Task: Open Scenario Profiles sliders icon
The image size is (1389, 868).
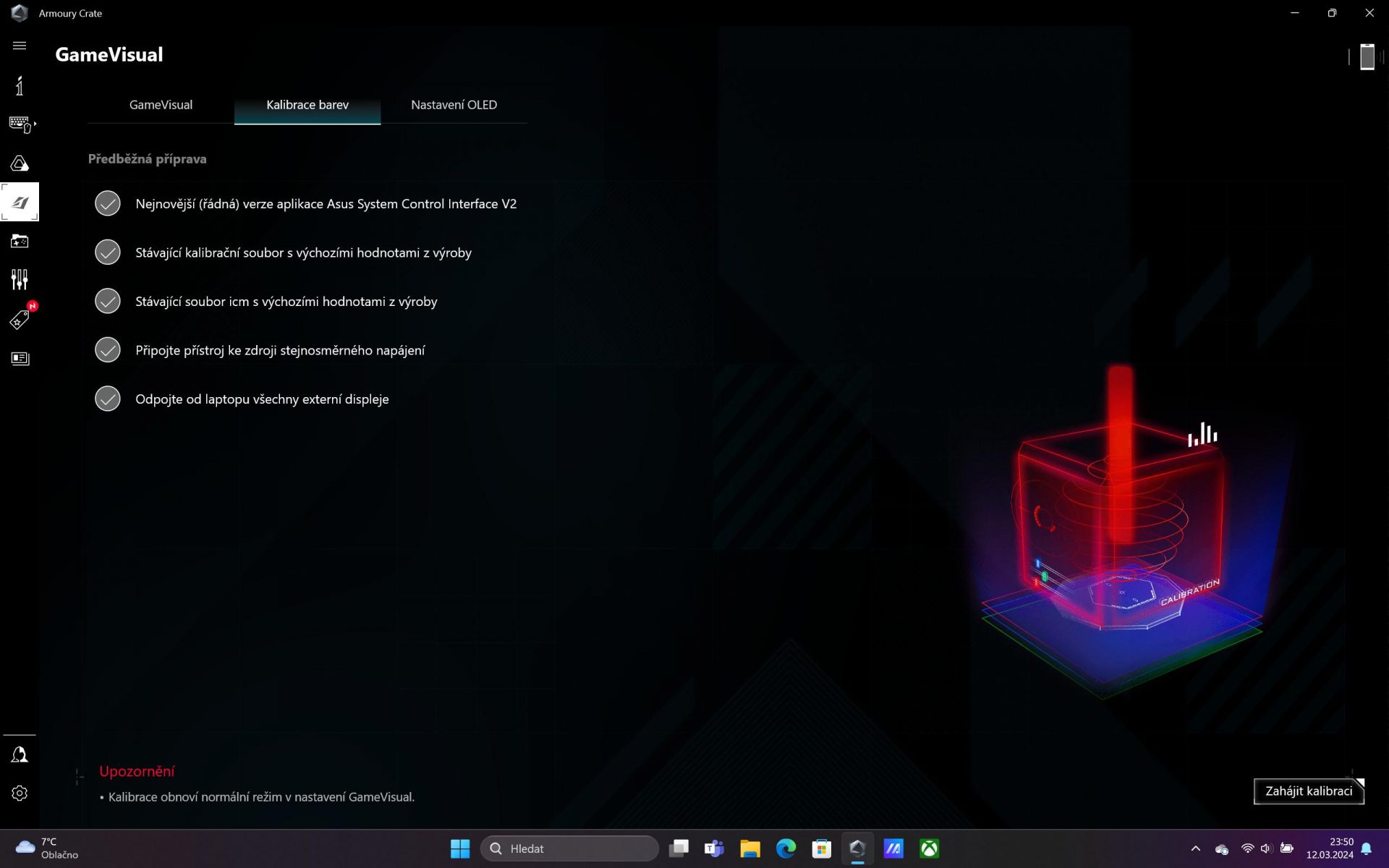Action: [x=20, y=279]
